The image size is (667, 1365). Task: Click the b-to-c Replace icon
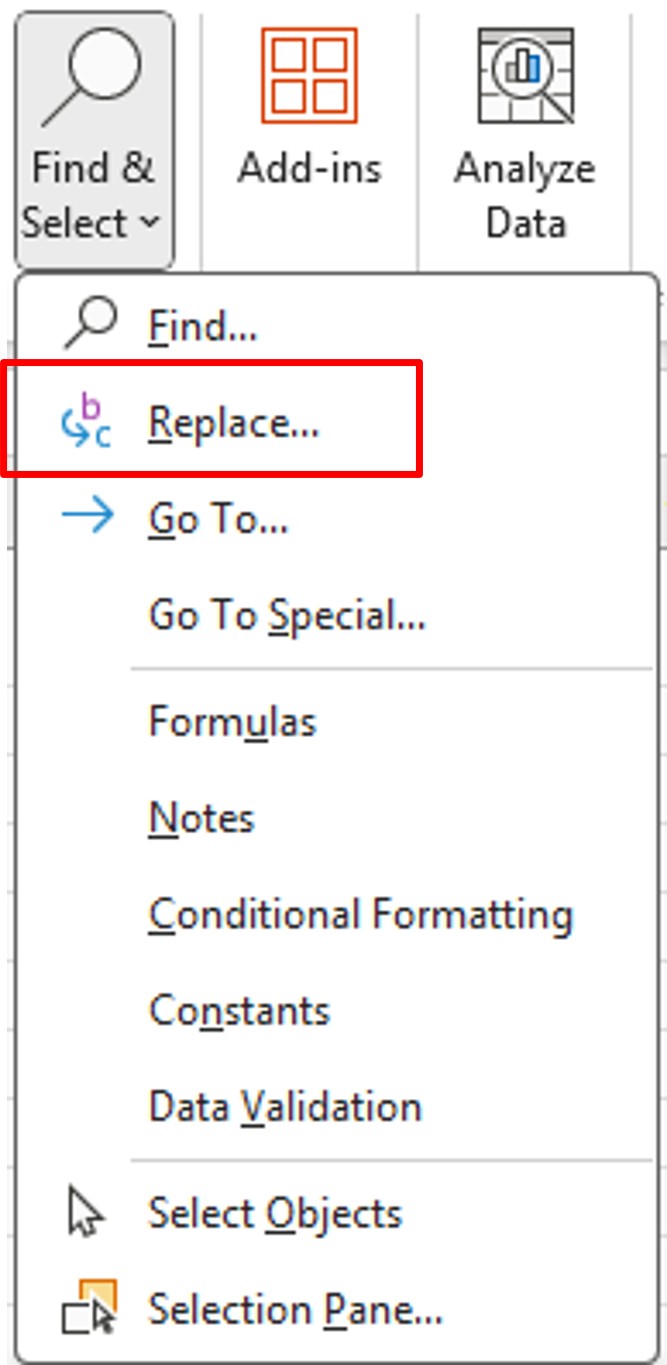coord(88,421)
